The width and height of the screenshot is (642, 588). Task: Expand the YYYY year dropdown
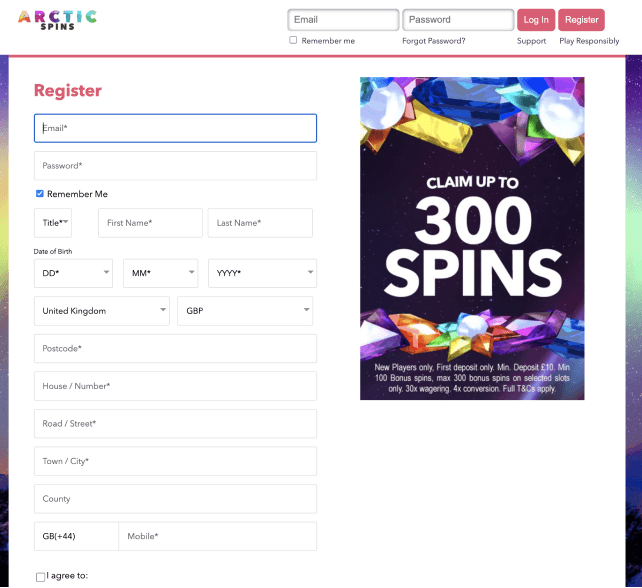pos(262,273)
